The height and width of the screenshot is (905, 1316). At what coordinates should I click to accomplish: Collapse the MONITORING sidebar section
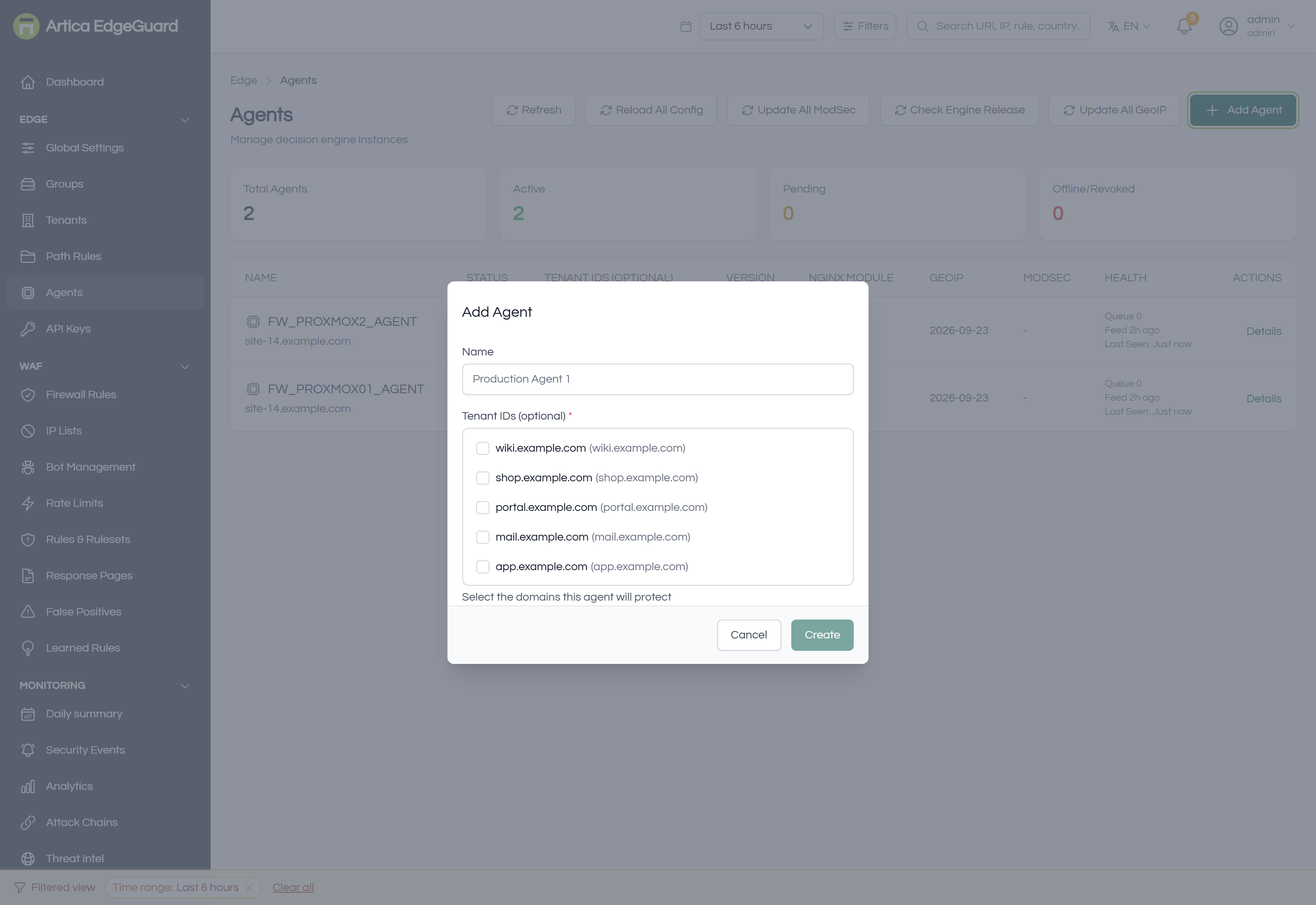185,686
